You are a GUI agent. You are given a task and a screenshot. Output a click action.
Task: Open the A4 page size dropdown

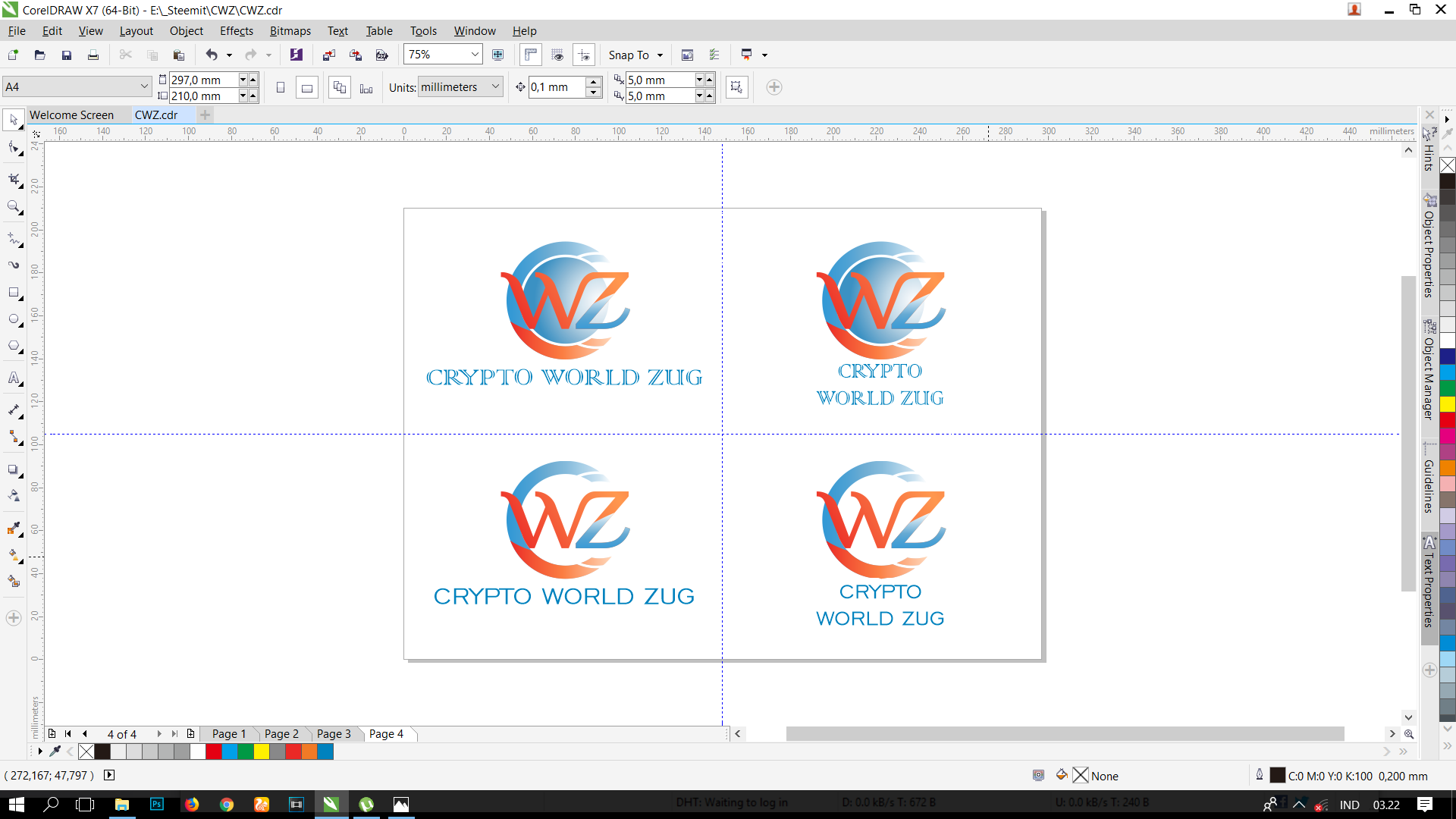click(x=143, y=86)
